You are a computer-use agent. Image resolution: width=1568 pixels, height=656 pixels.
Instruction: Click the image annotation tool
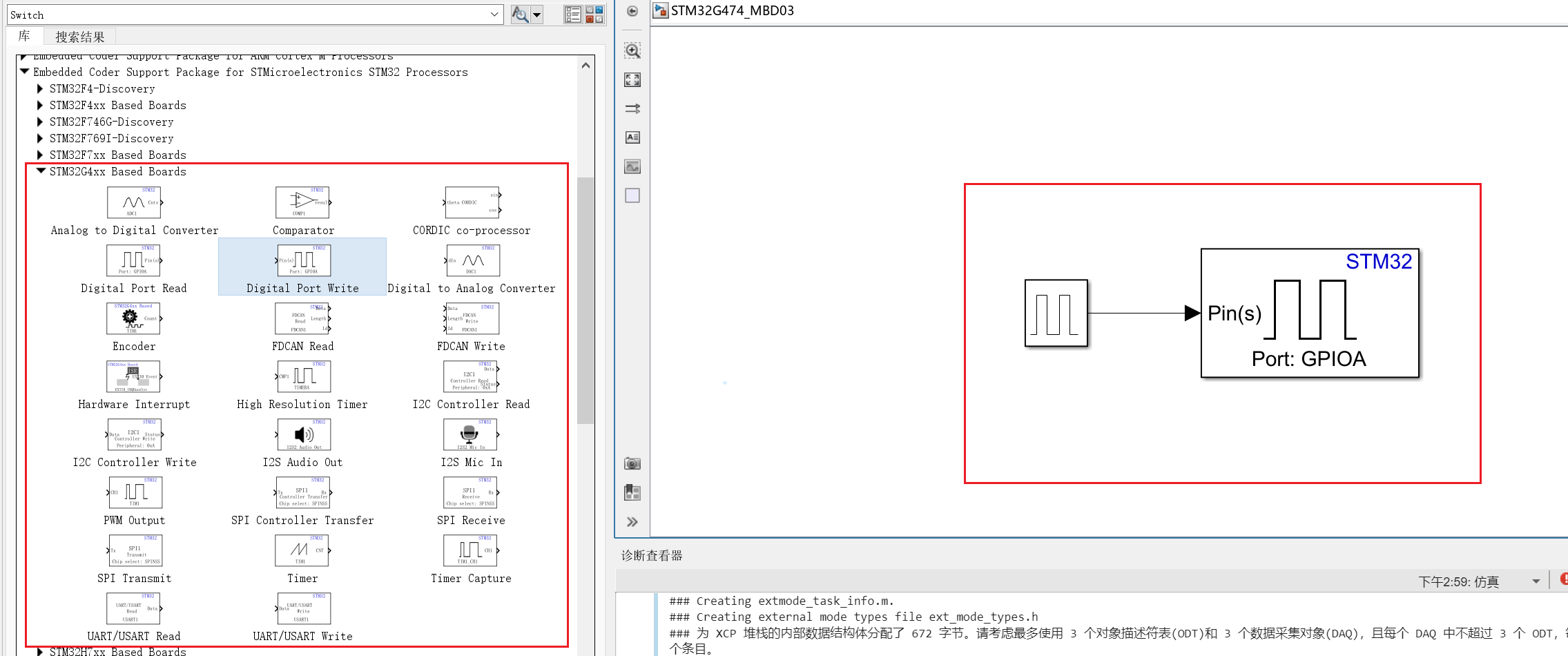pyautogui.click(x=632, y=166)
